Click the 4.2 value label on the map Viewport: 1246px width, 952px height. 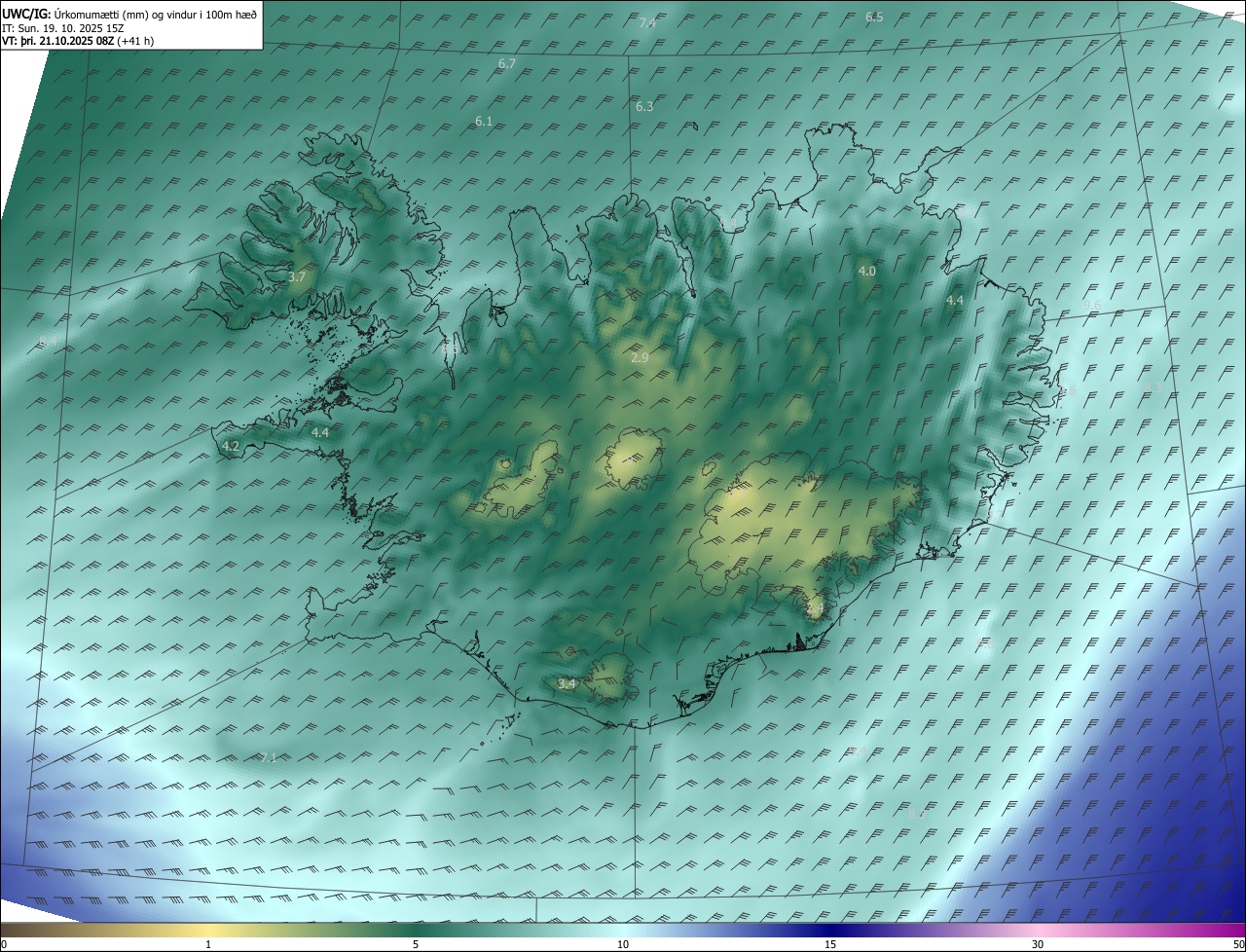231,446
